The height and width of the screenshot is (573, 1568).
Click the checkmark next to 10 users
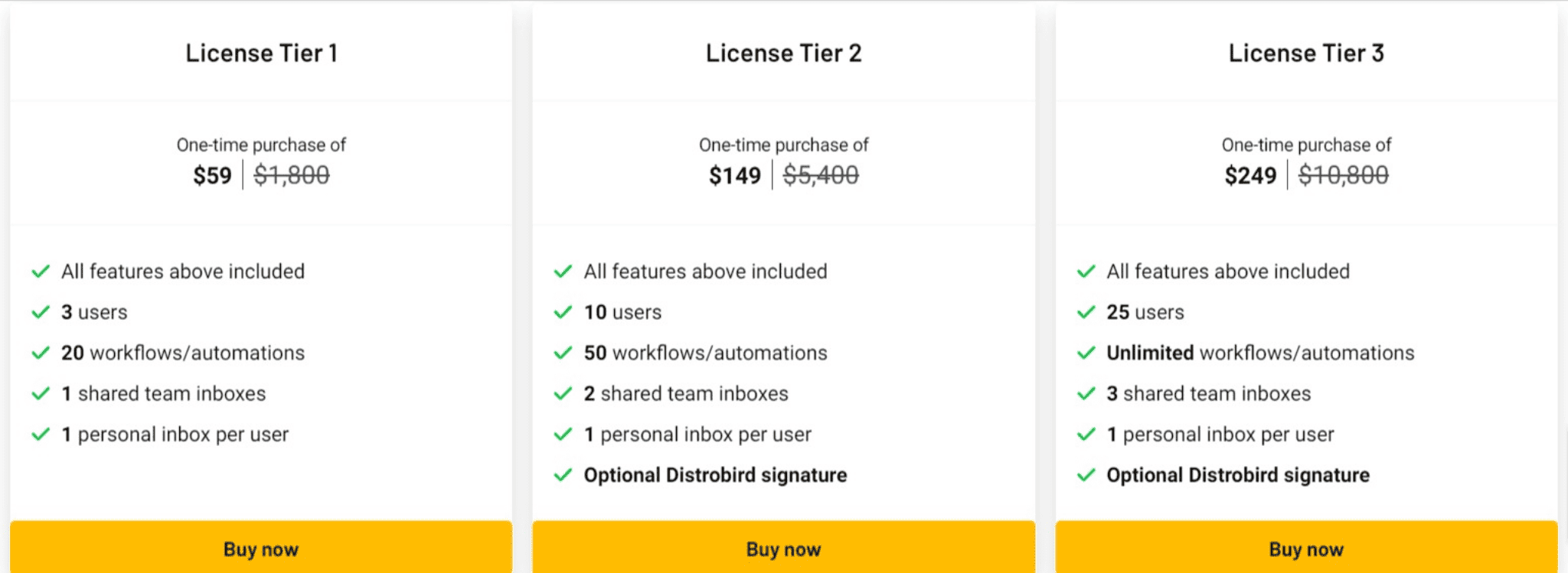(x=563, y=312)
